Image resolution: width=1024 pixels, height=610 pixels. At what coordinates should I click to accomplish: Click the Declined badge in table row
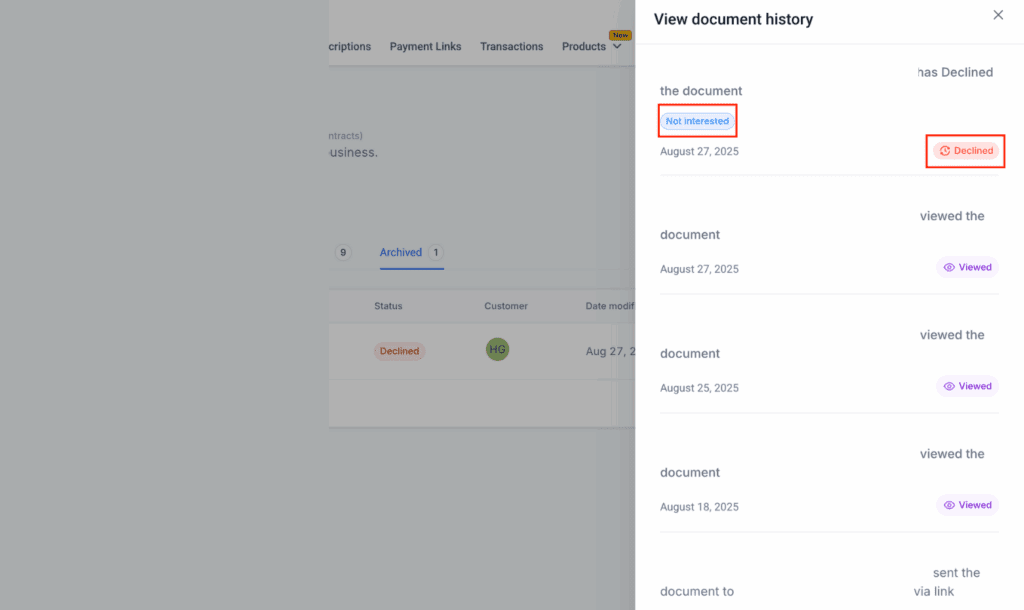(399, 351)
